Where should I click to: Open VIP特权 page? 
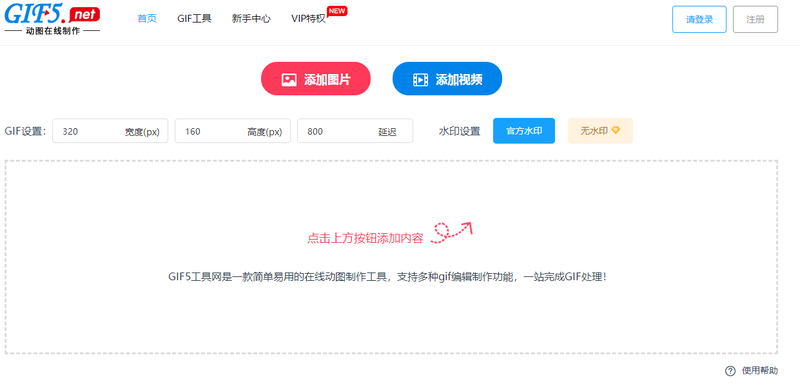click(308, 19)
